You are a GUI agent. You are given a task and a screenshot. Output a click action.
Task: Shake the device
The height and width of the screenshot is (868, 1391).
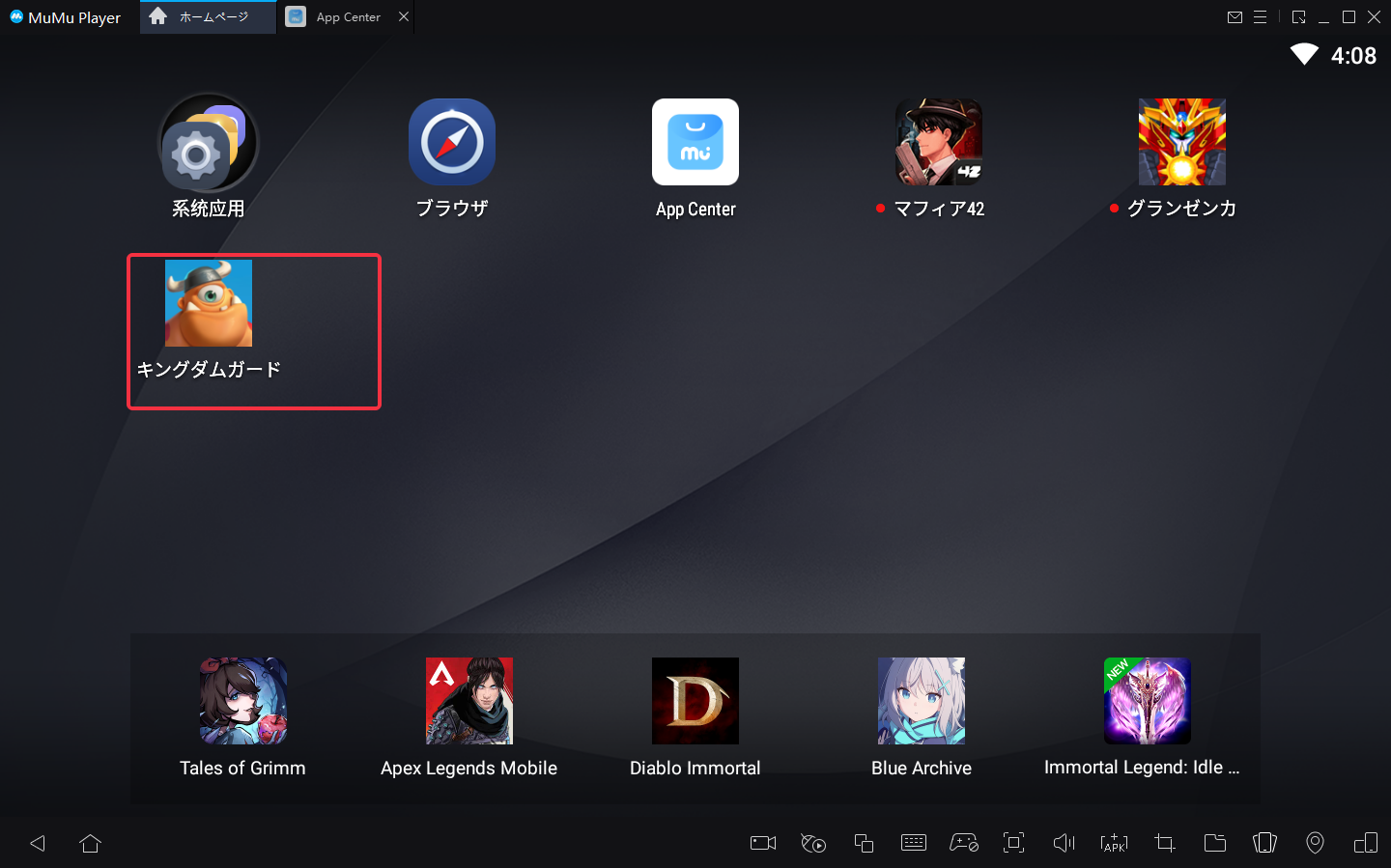coord(1265,843)
